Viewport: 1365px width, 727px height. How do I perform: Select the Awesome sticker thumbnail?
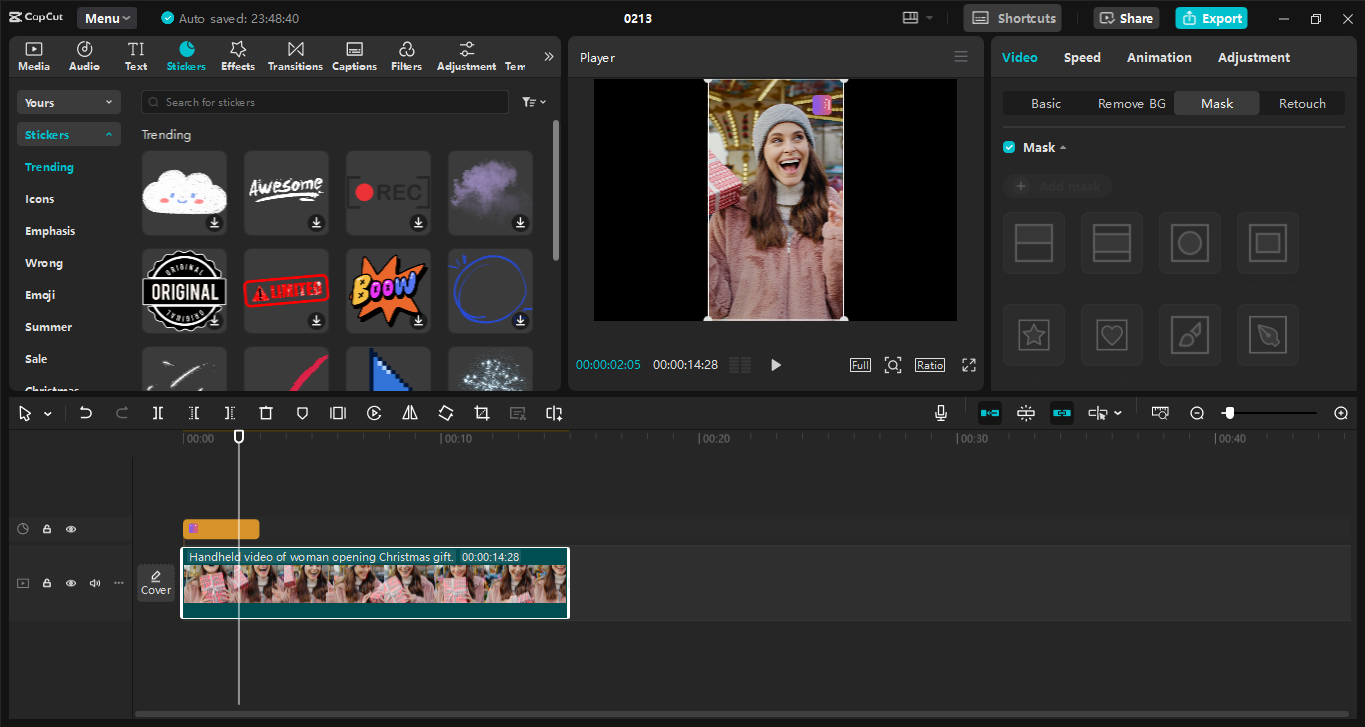coord(286,192)
